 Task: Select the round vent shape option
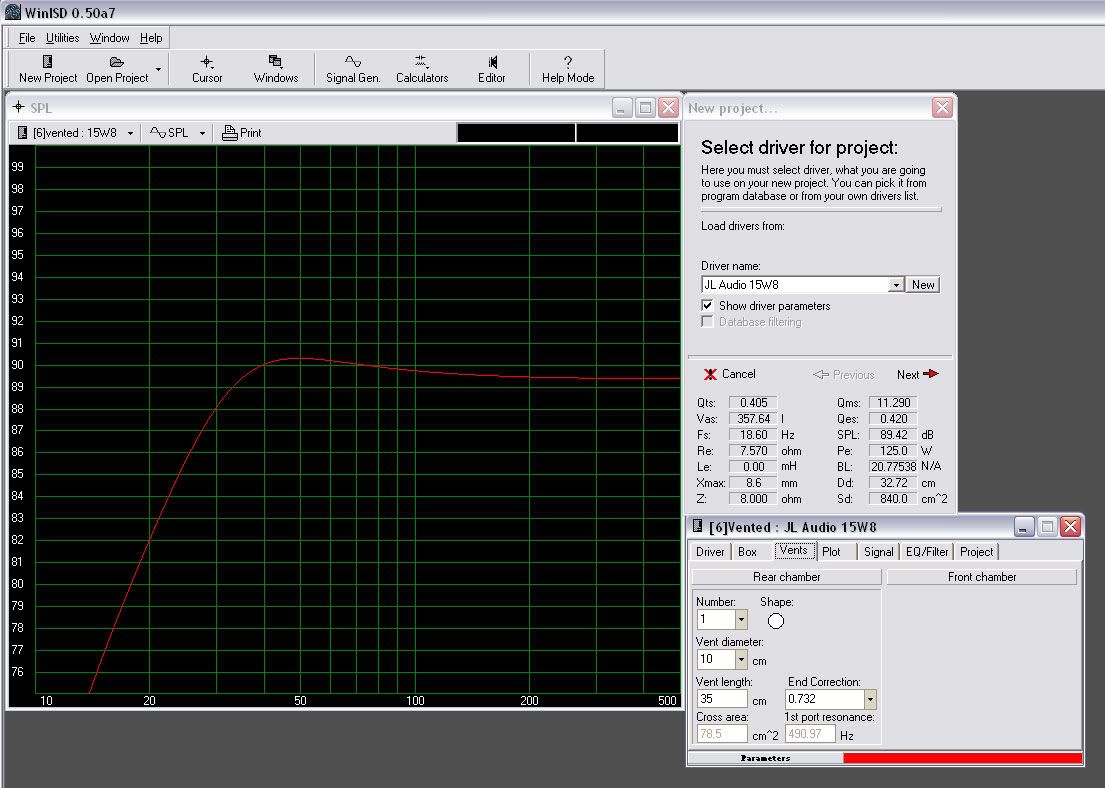776,621
